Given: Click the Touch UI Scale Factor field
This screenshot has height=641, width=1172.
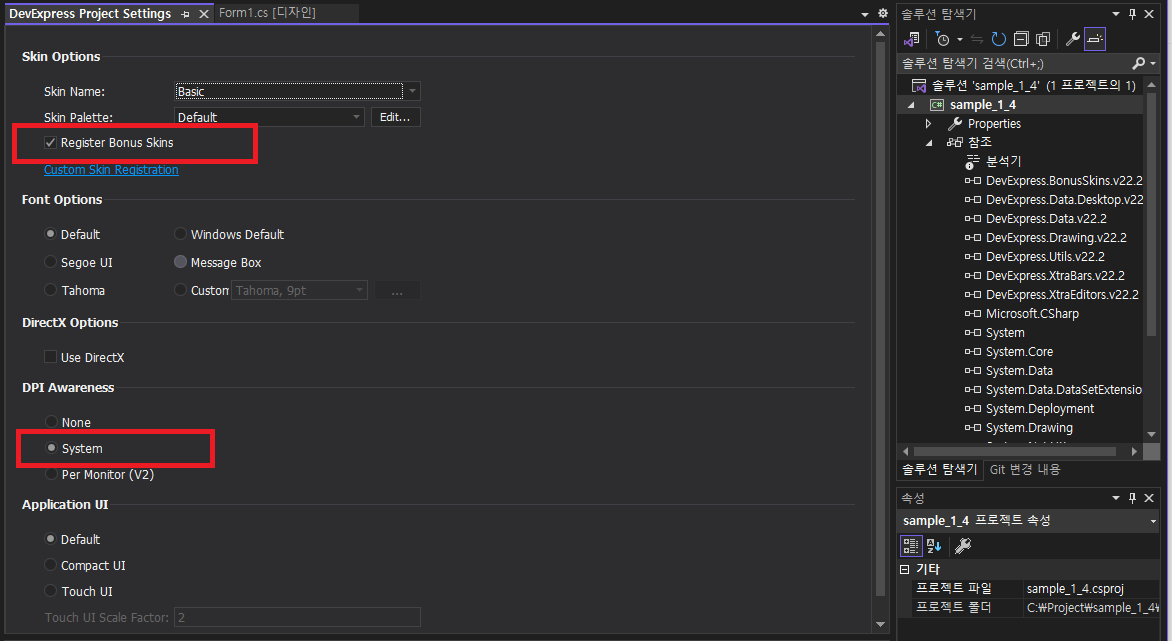Looking at the screenshot, I should pos(297,617).
